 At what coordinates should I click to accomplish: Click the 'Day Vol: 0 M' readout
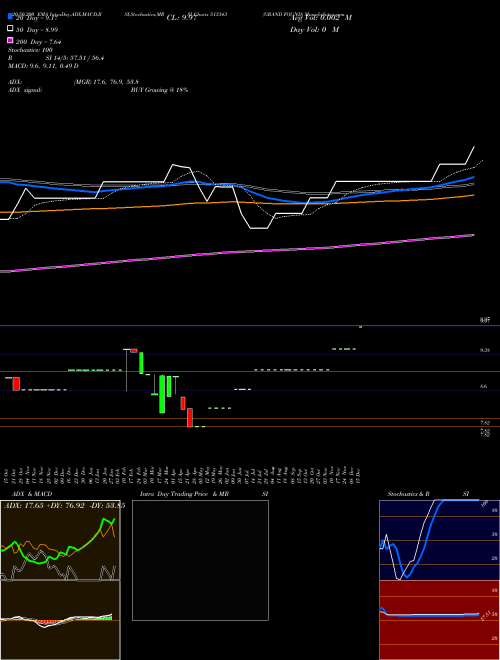(314, 30)
